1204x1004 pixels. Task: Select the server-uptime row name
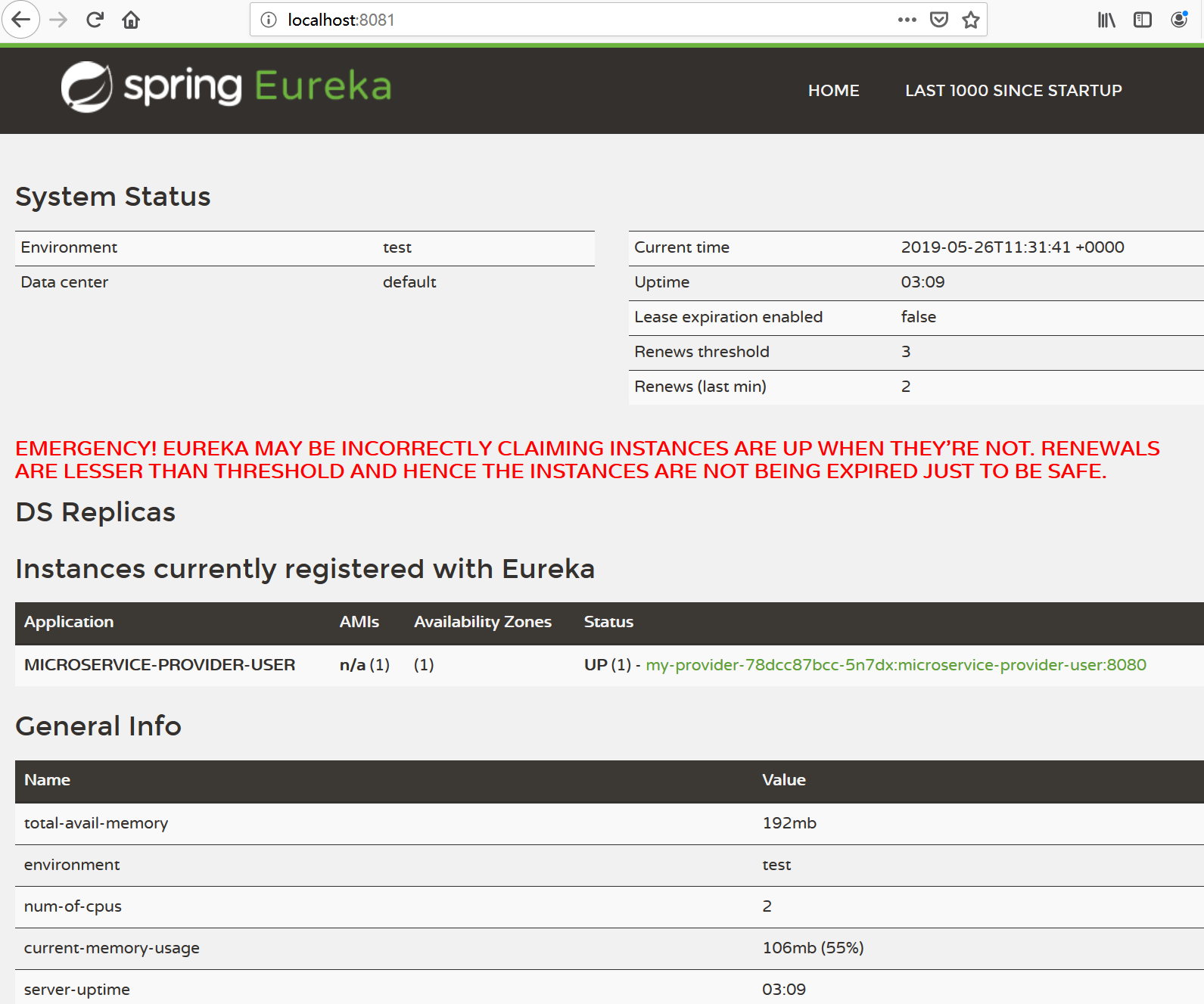tap(77, 990)
